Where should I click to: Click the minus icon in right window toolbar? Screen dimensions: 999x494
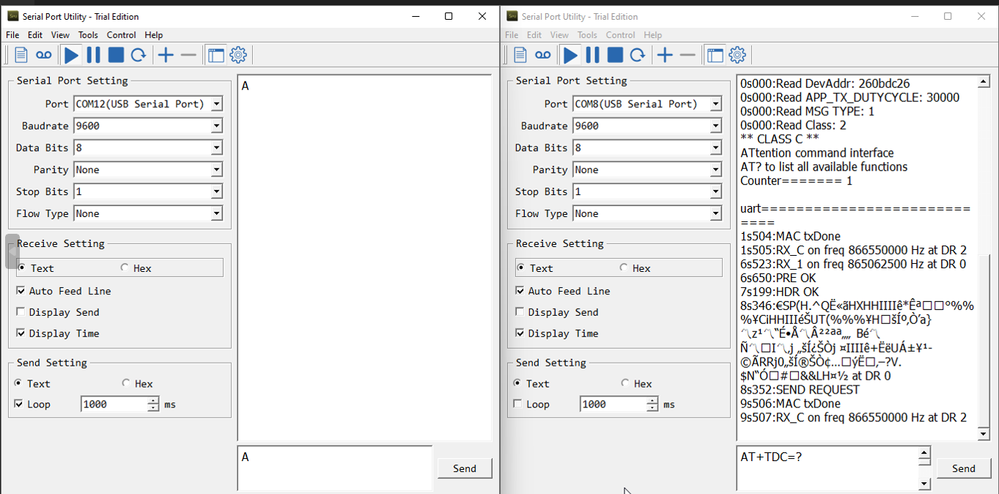click(687, 55)
